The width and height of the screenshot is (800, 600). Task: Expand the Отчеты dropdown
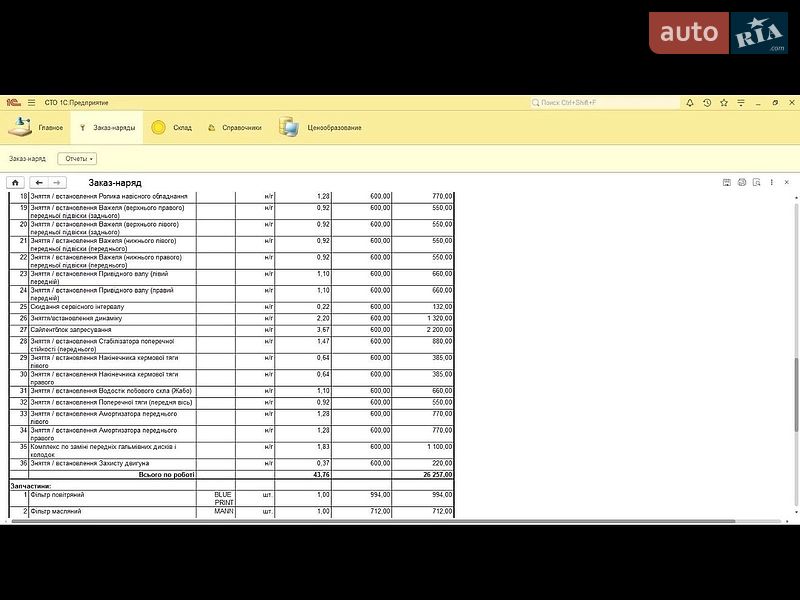point(78,159)
